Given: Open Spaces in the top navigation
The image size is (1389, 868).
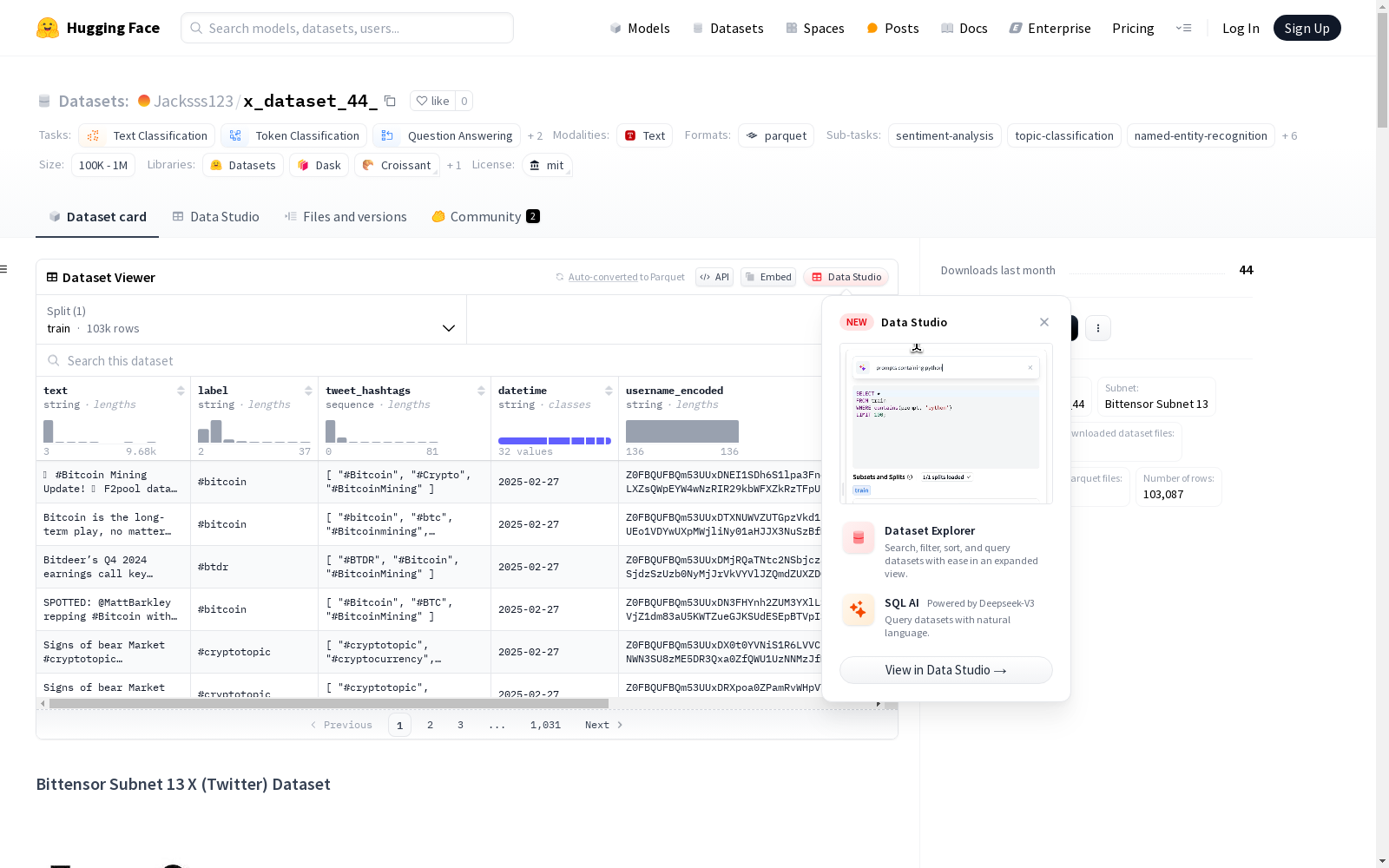Looking at the screenshot, I should click(815, 28).
